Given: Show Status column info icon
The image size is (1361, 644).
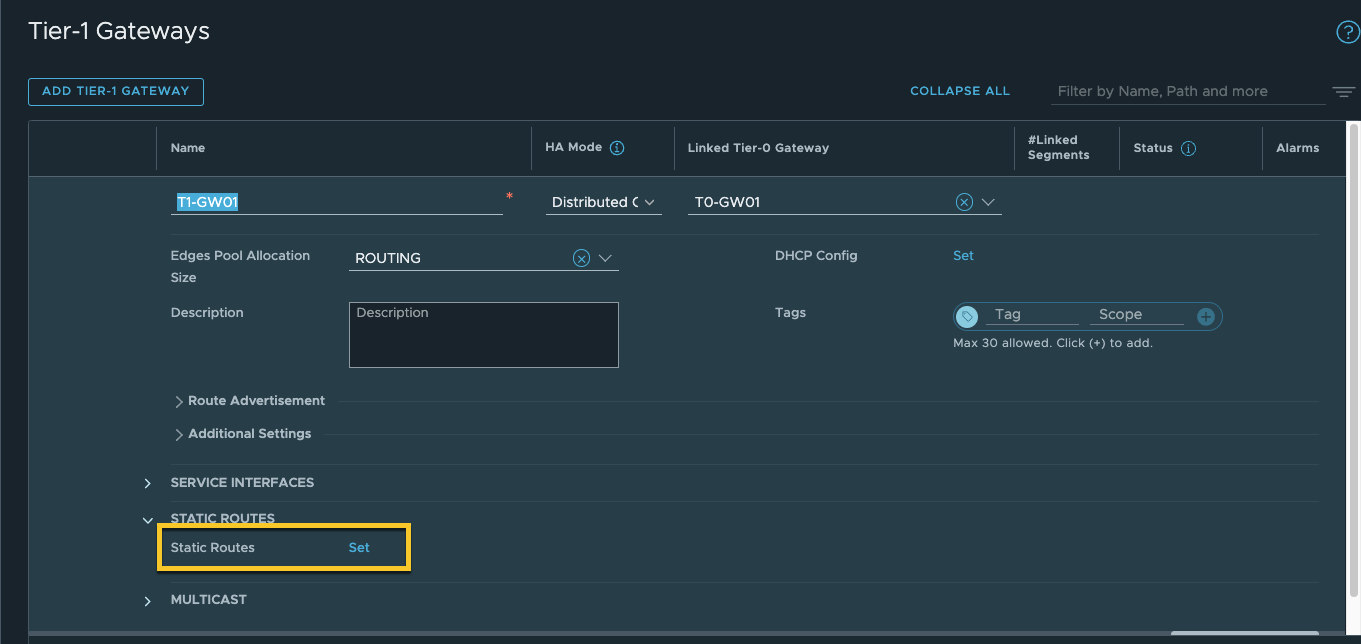Looking at the screenshot, I should (1188, 148).
